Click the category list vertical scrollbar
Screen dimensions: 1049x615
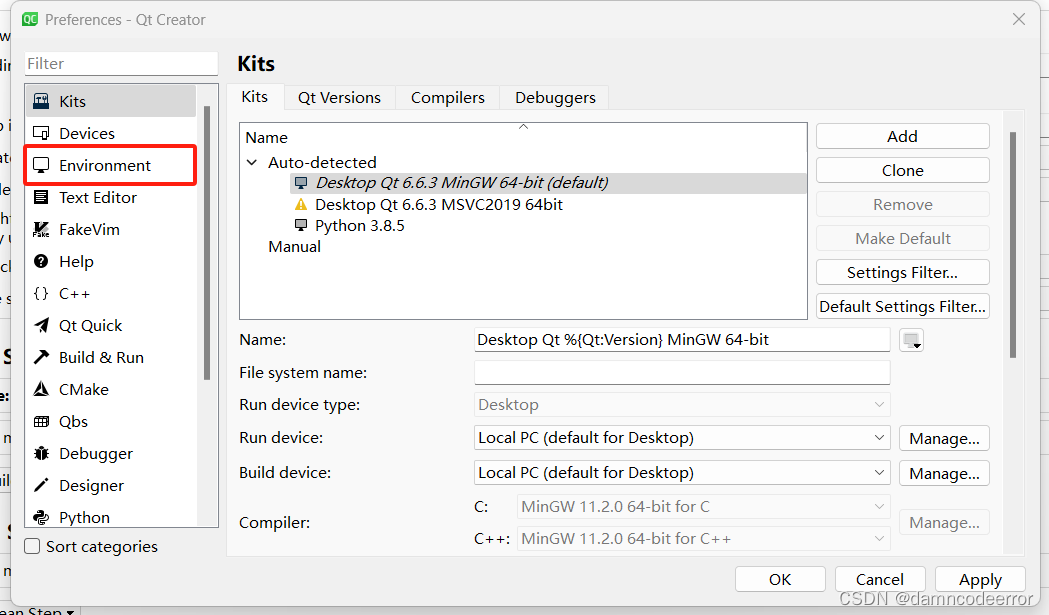coord(207,240)
